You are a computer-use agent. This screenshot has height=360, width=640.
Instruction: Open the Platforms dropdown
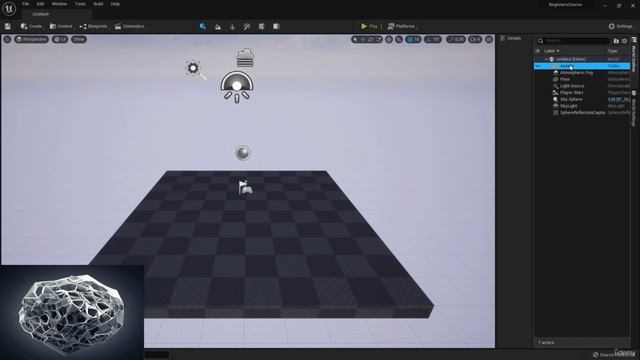click(x=402, y=27)
